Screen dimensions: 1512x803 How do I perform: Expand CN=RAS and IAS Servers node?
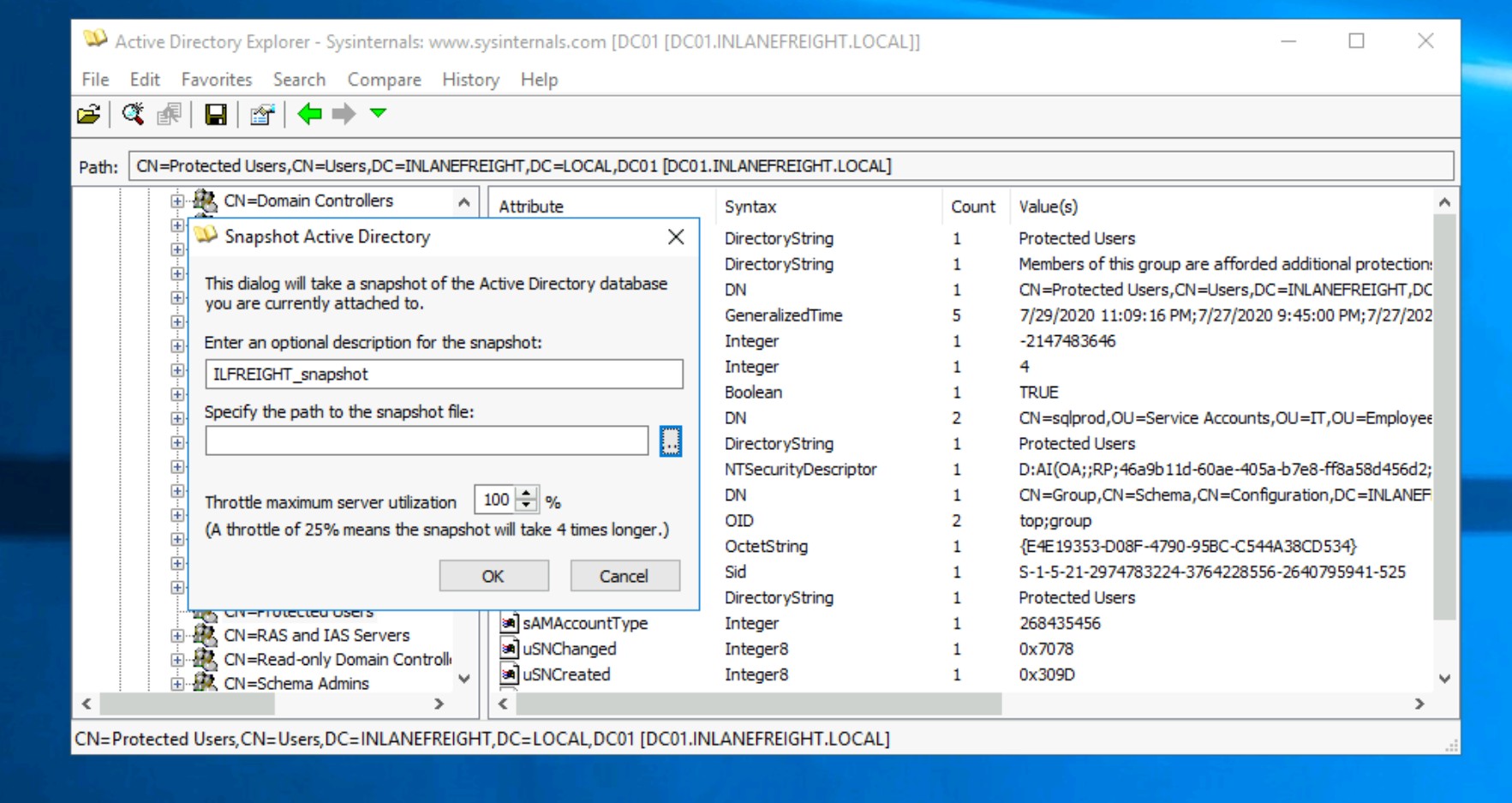(x=177, y=636)
